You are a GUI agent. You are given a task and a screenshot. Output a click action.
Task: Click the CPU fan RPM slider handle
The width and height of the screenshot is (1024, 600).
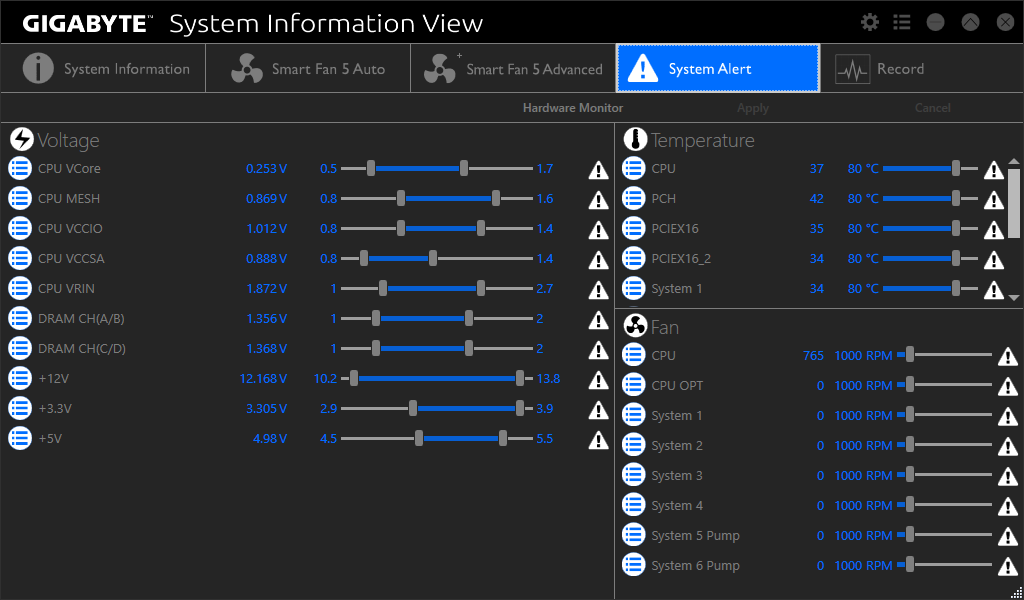tap(910, 355)
